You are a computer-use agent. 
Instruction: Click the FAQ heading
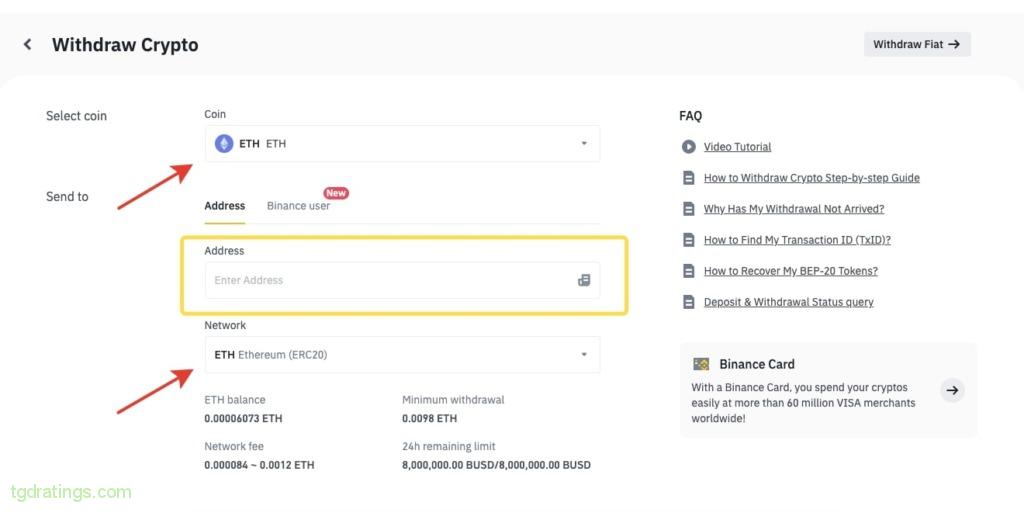pos(690,116)
